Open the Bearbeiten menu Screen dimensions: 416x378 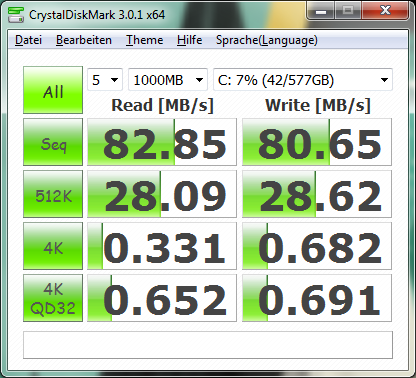(x=84, y=40)
